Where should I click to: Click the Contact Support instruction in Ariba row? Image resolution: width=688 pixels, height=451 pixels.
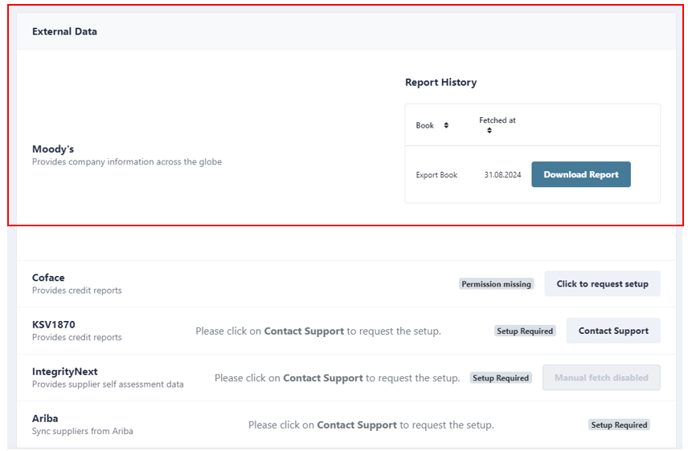click(x=371, y=425)
